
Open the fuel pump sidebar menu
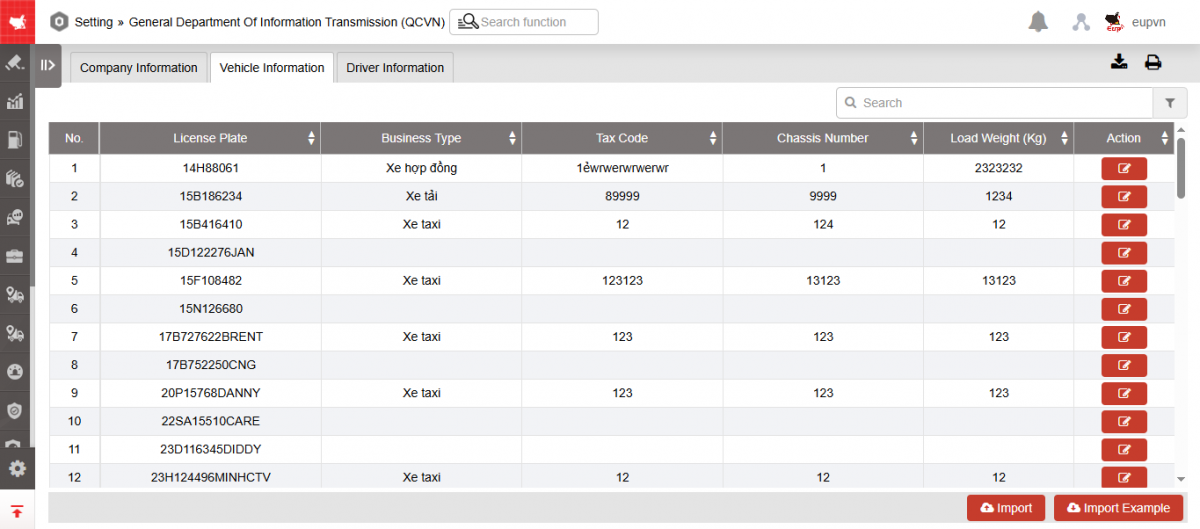[15, 140]
